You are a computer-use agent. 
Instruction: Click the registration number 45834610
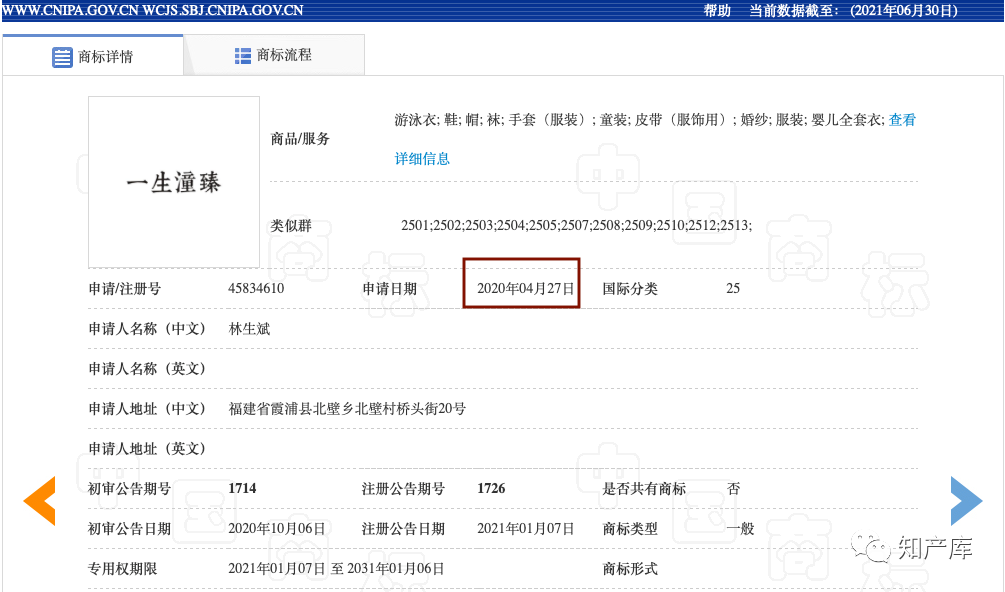click(256, 289)
